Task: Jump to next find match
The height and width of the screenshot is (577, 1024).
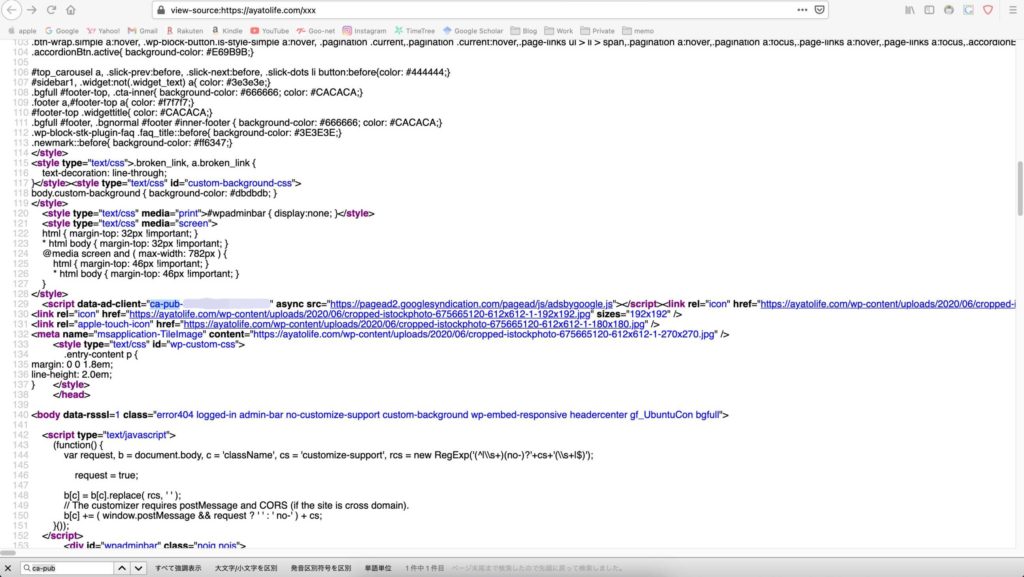Action: click(138, 569)
